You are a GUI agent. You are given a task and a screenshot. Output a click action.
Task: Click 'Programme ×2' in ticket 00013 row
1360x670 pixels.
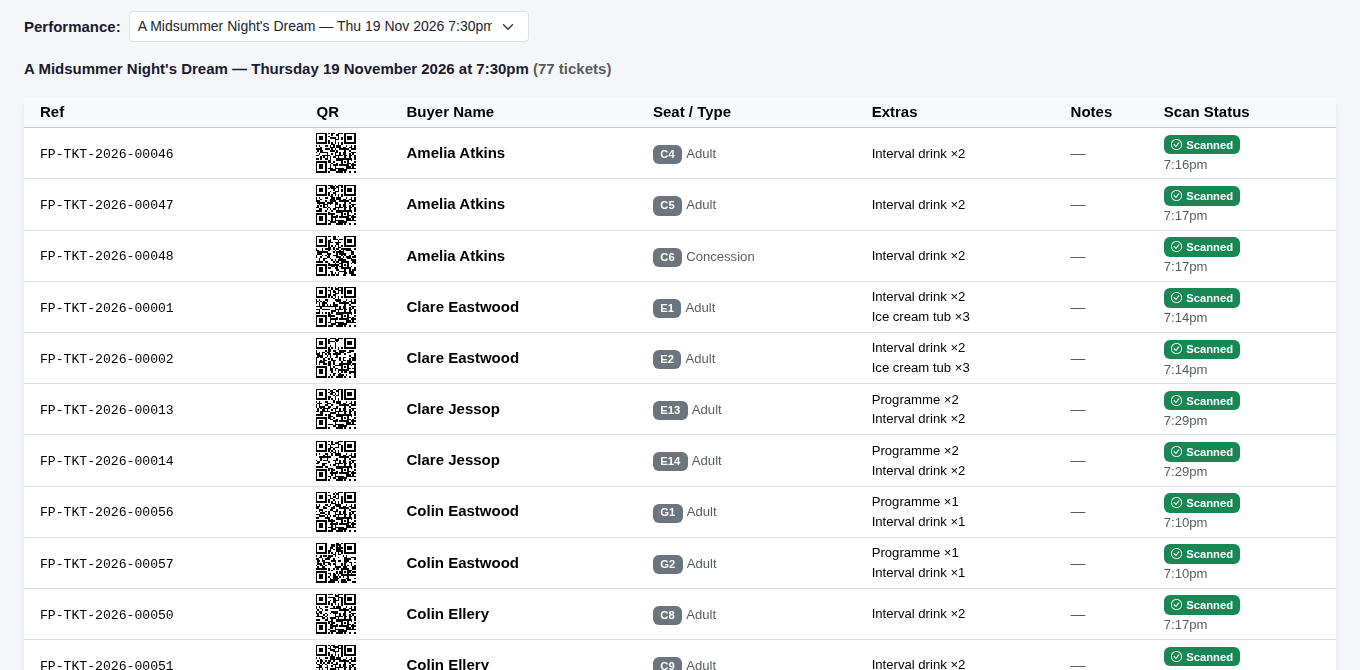coord(915,399)
